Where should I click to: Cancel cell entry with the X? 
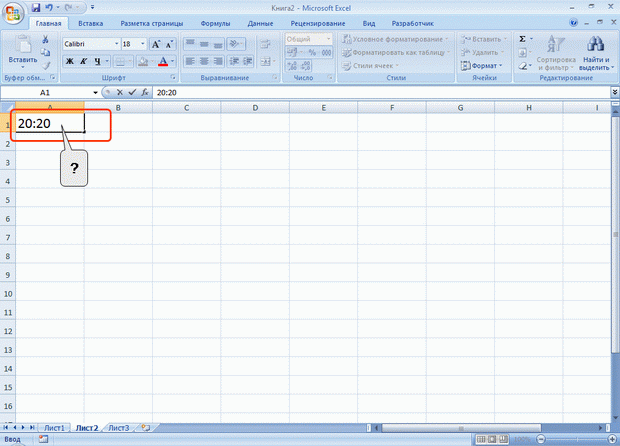click(x=120, y=93)
